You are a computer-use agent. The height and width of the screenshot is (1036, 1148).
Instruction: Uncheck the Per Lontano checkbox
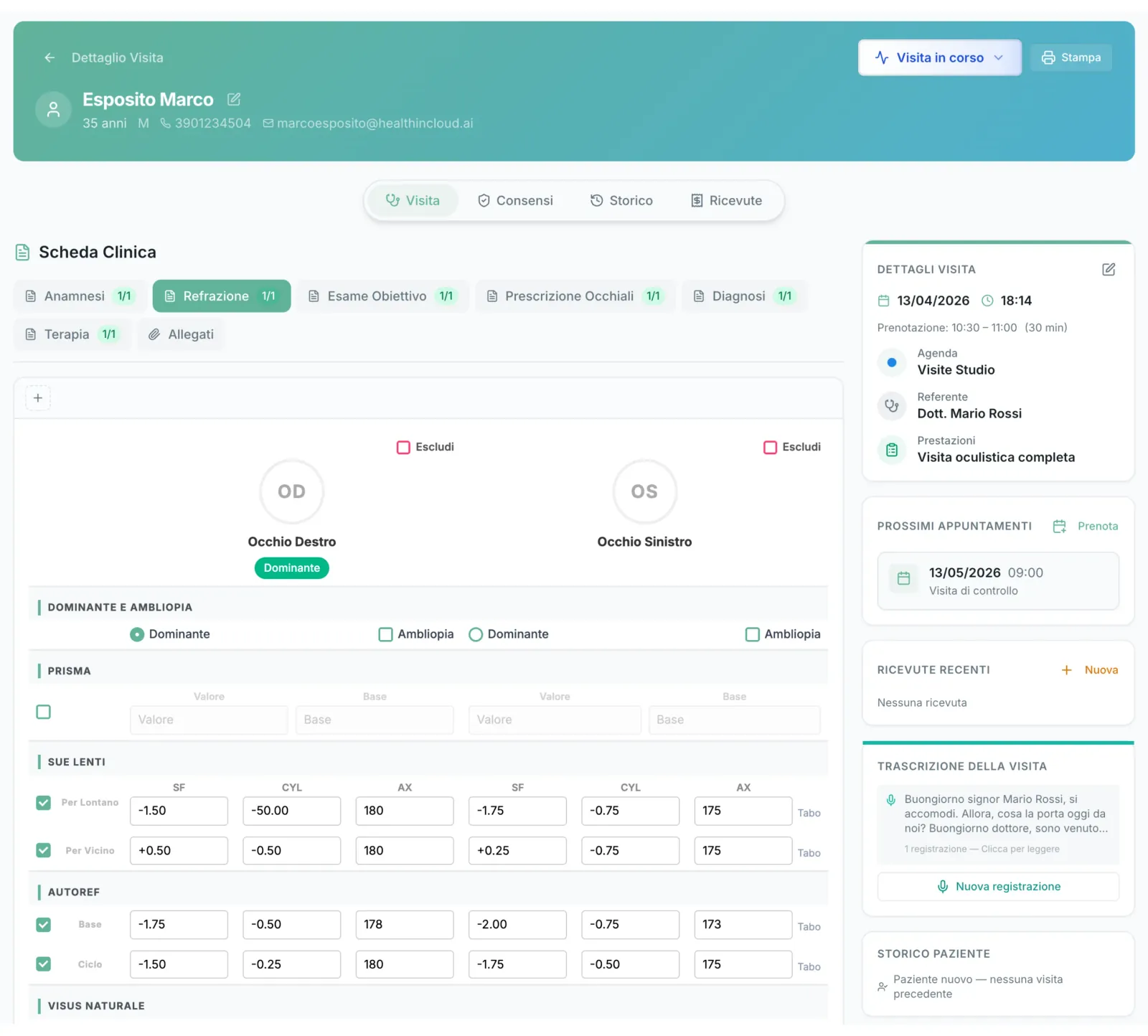44,803
